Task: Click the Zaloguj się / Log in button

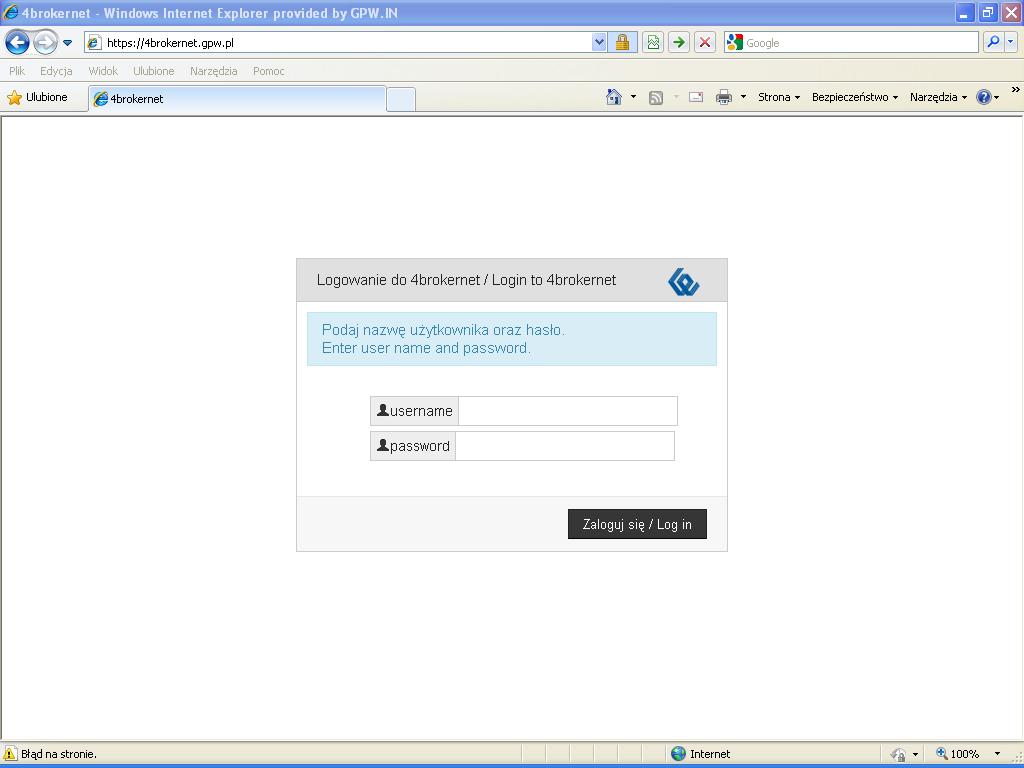Action: pyautogui.click(x=637, y=524)
